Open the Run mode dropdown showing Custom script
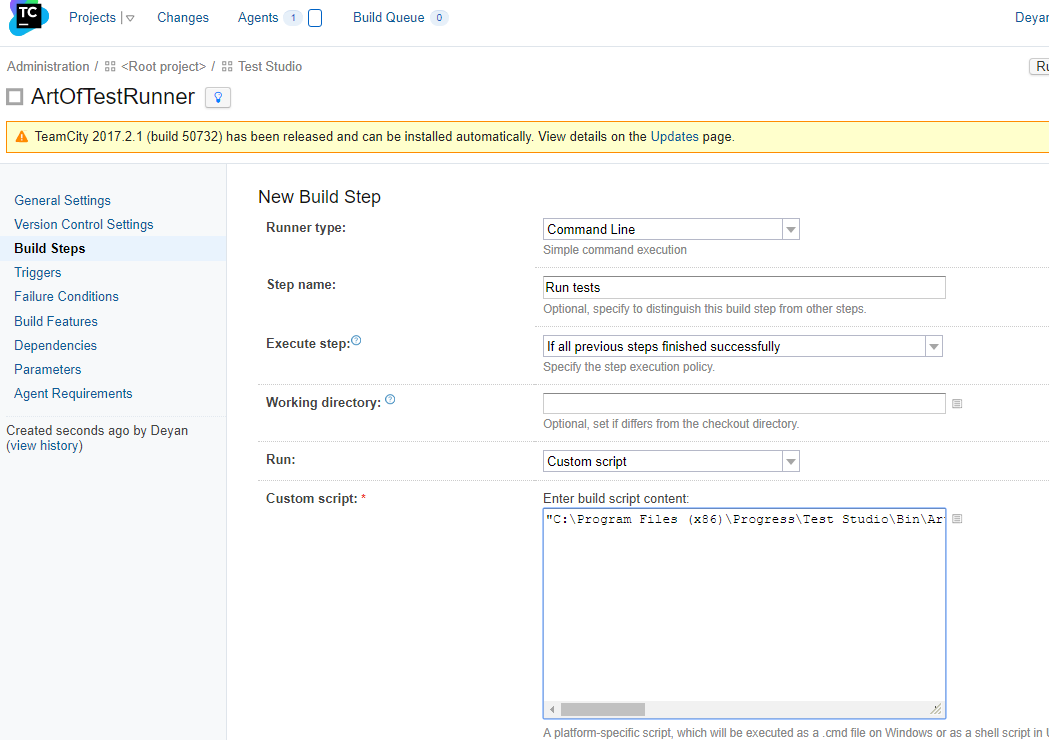The height and width of the screenshot is (740, 1049). (x=791, y=462)
